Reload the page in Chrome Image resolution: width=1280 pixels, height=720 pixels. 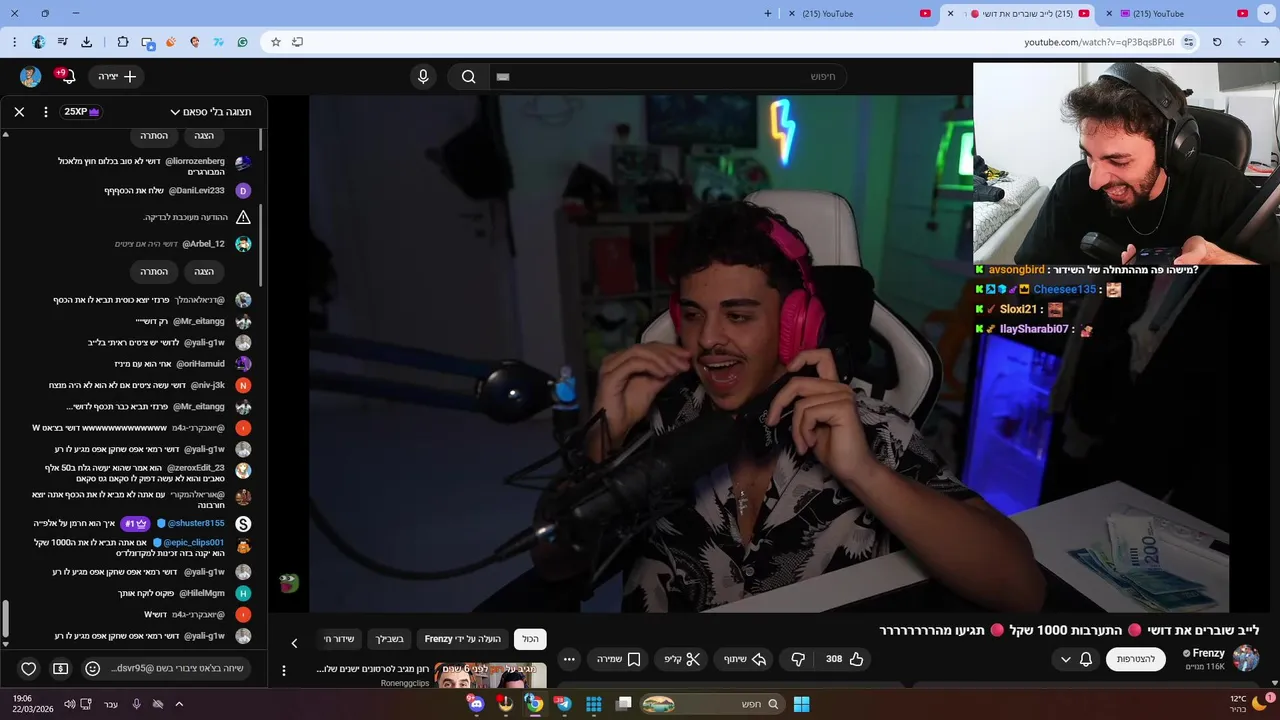pyautogui.click(x=1217, y=42)
